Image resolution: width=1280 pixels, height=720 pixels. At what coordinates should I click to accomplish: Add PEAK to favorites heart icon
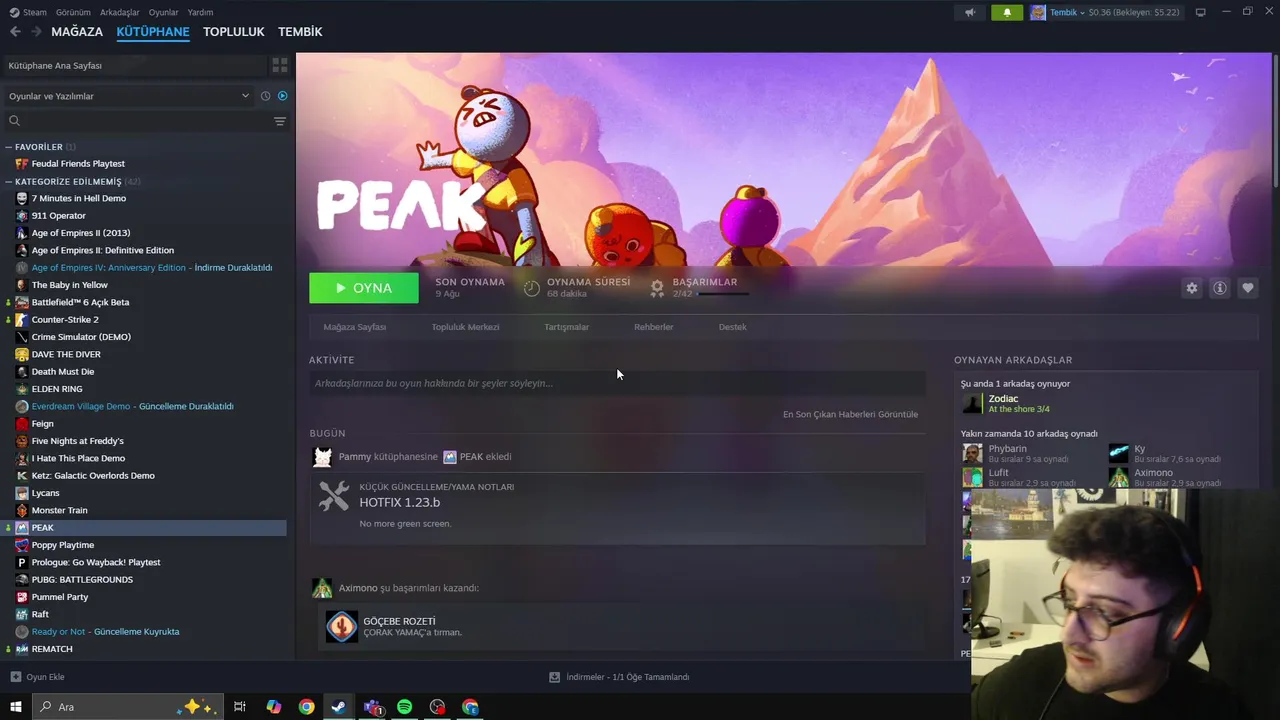coord(1247,288)
